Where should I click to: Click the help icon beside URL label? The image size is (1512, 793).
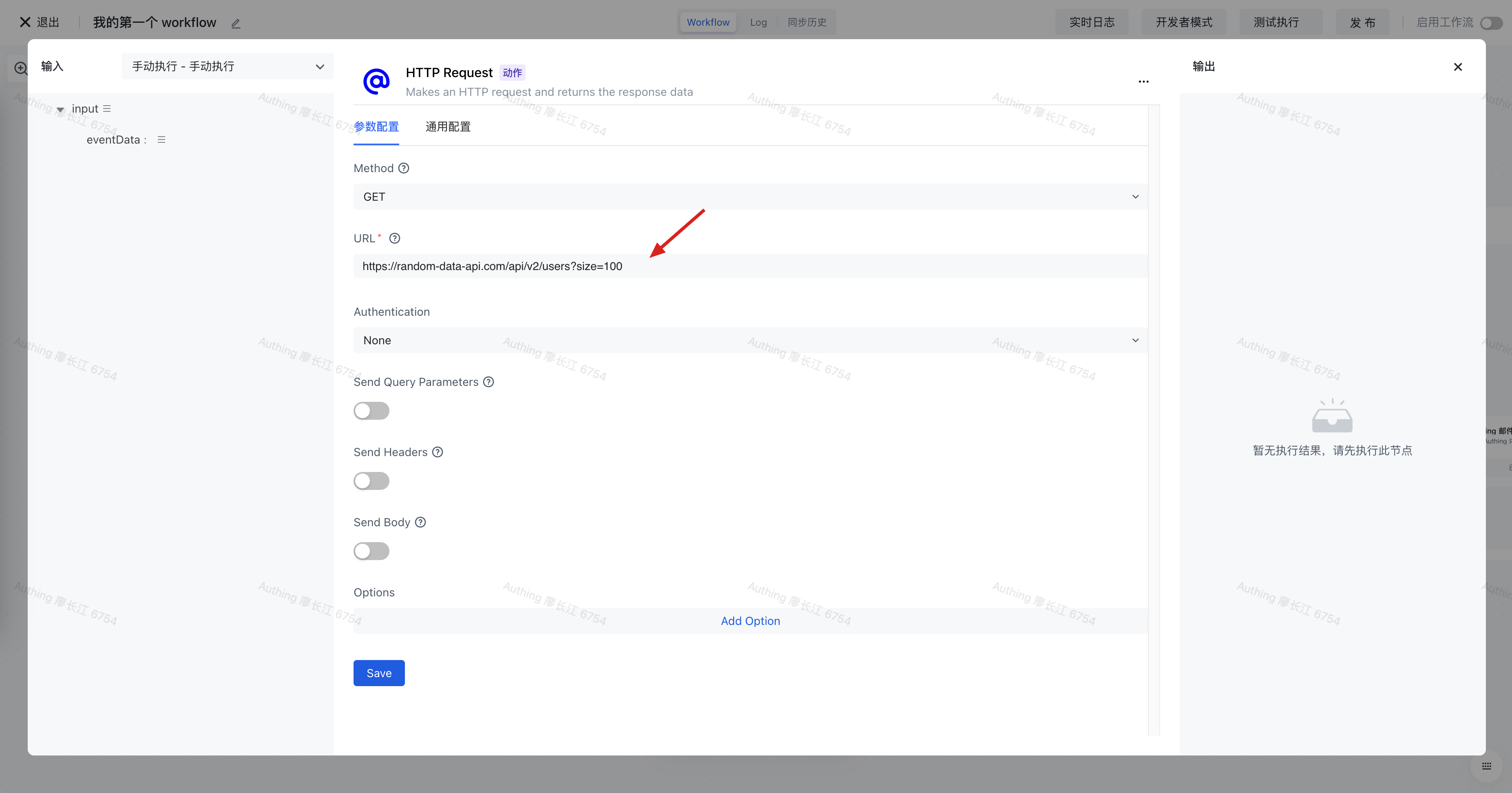point(394,238)
